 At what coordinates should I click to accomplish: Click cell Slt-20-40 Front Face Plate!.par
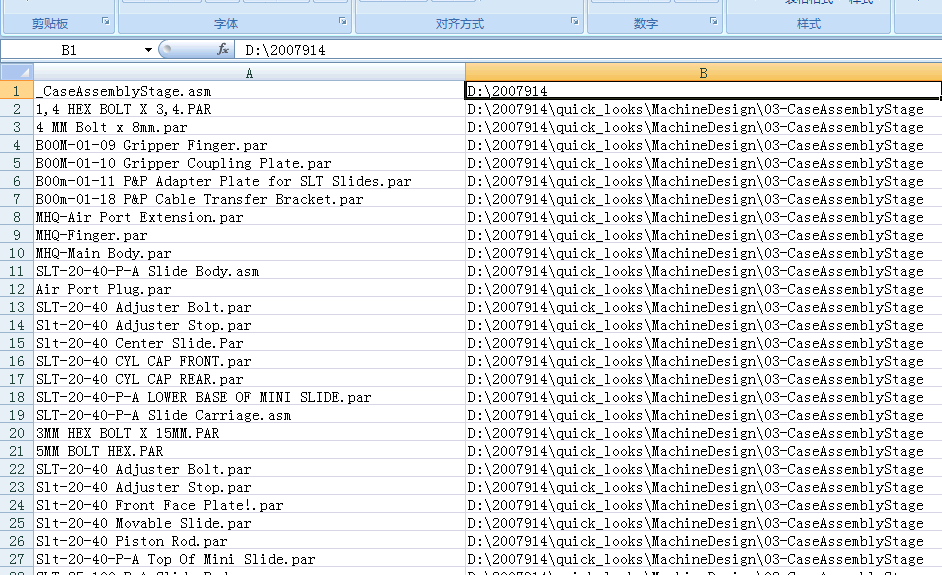pyautogui.click(x=249, y=505)
